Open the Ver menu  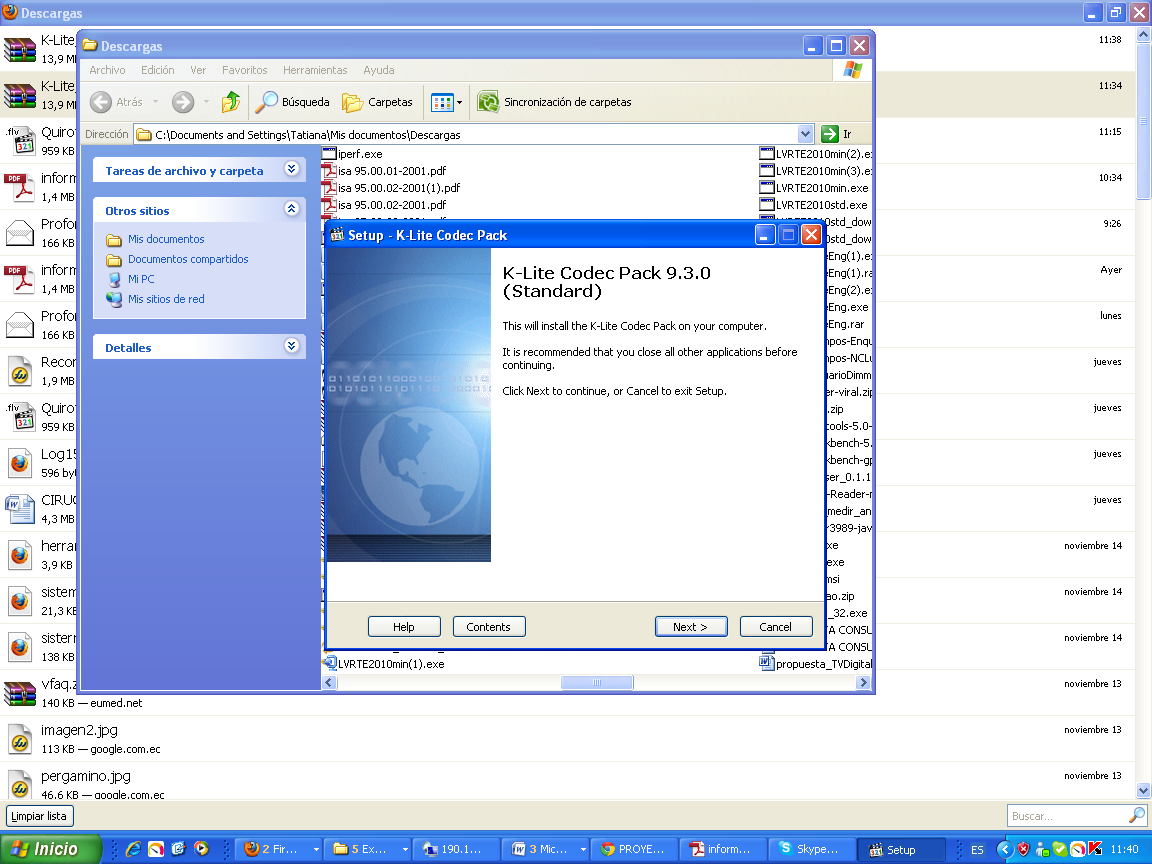pos(198,70)
